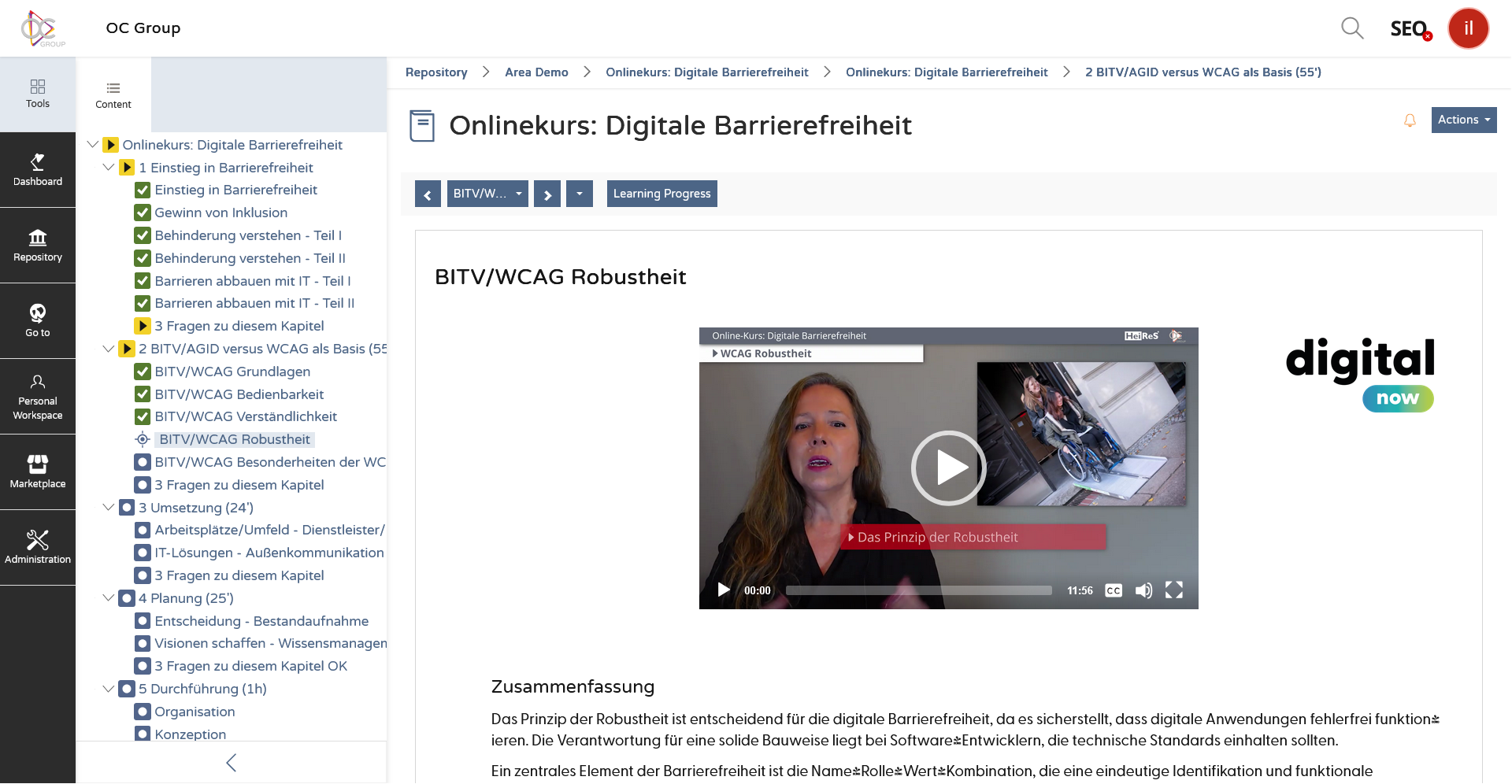Click the digital now logo
The width and height of the screenshot is (1512, 784).
click(1360, 375)
